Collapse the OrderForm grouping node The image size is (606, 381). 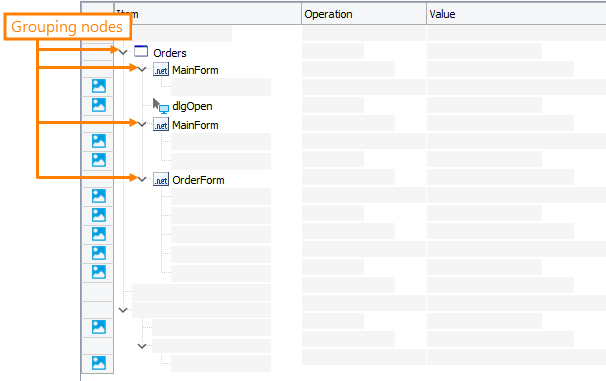[x=142, y=179]
